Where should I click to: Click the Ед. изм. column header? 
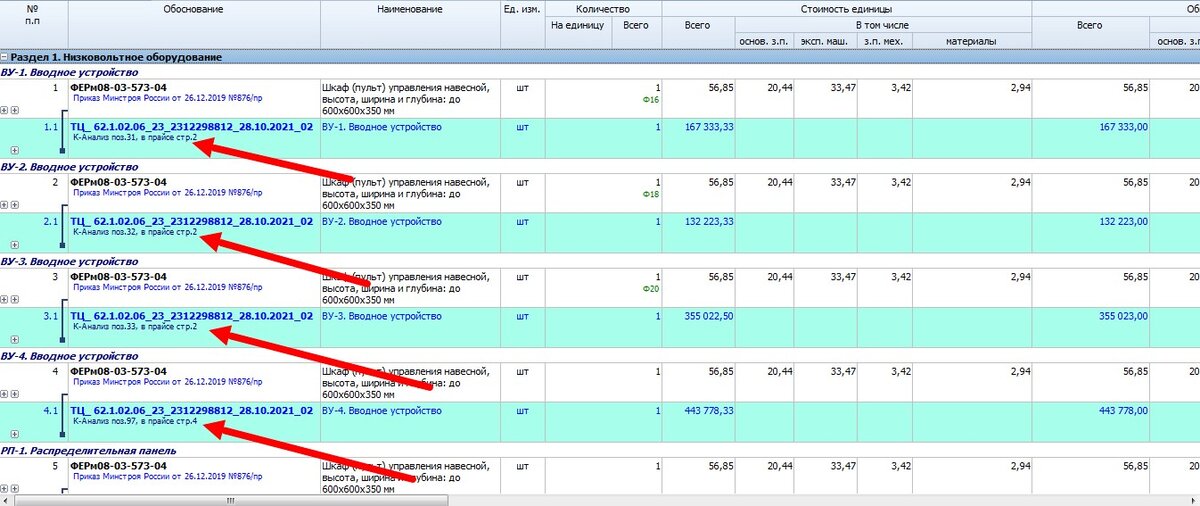523,9
